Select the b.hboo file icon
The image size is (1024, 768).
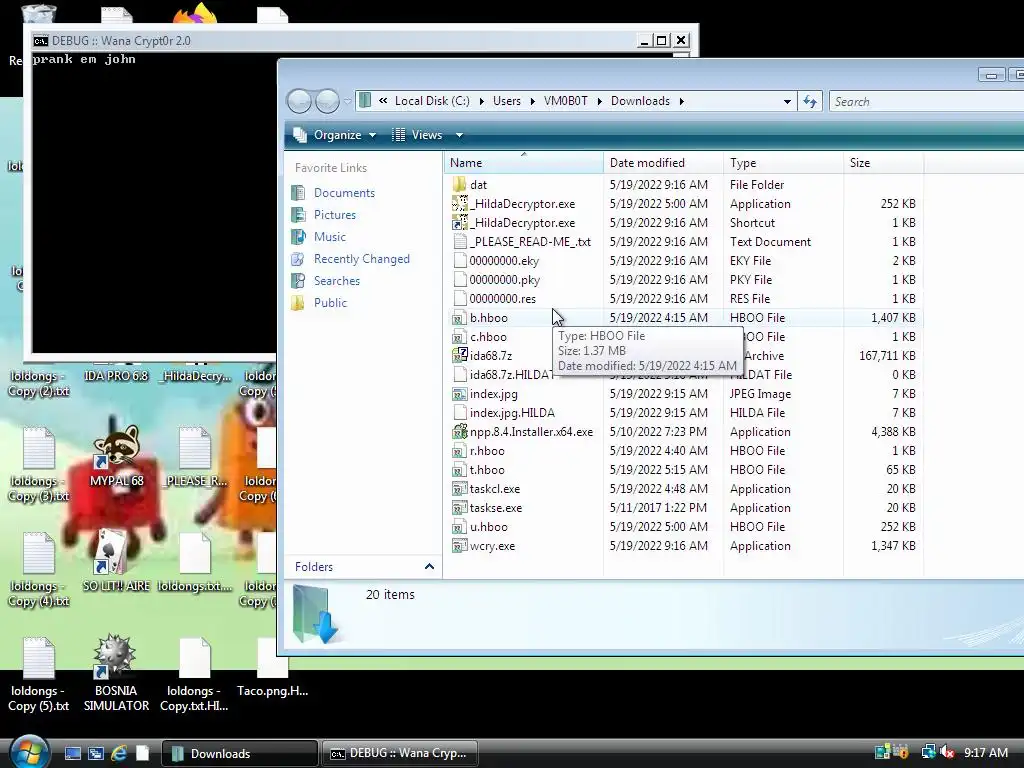point(460,318)
